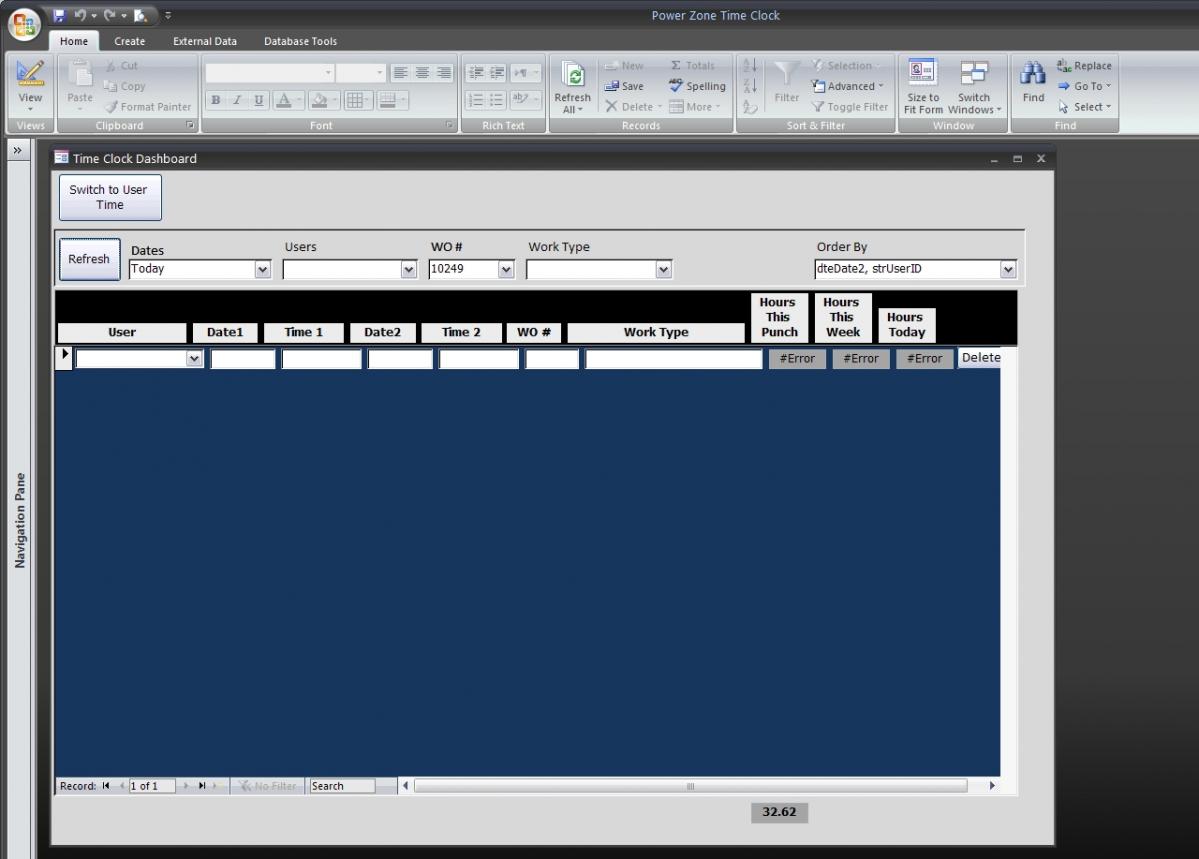The image size is (1199, 859).
Task: Open the Database Tools tab
Action: tap(301, 41)
